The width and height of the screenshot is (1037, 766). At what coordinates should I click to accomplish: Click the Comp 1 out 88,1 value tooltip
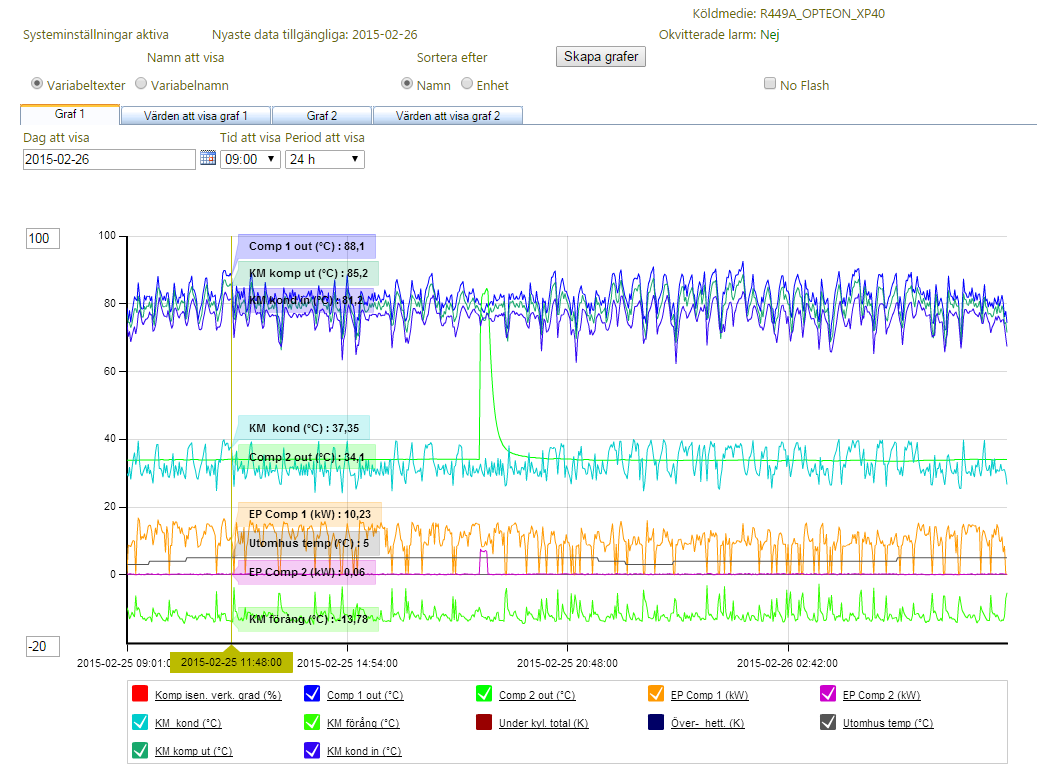click(307, 246)
